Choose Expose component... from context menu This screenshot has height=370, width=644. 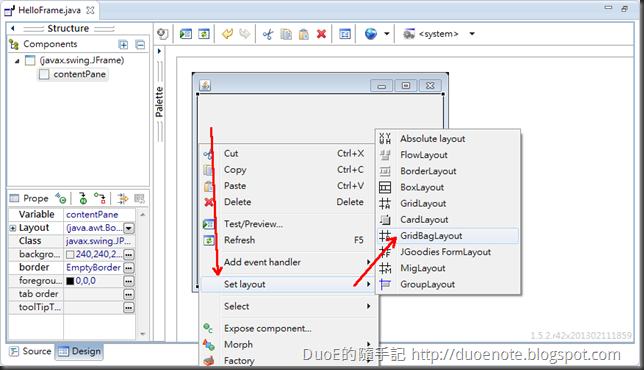point(288,329)
